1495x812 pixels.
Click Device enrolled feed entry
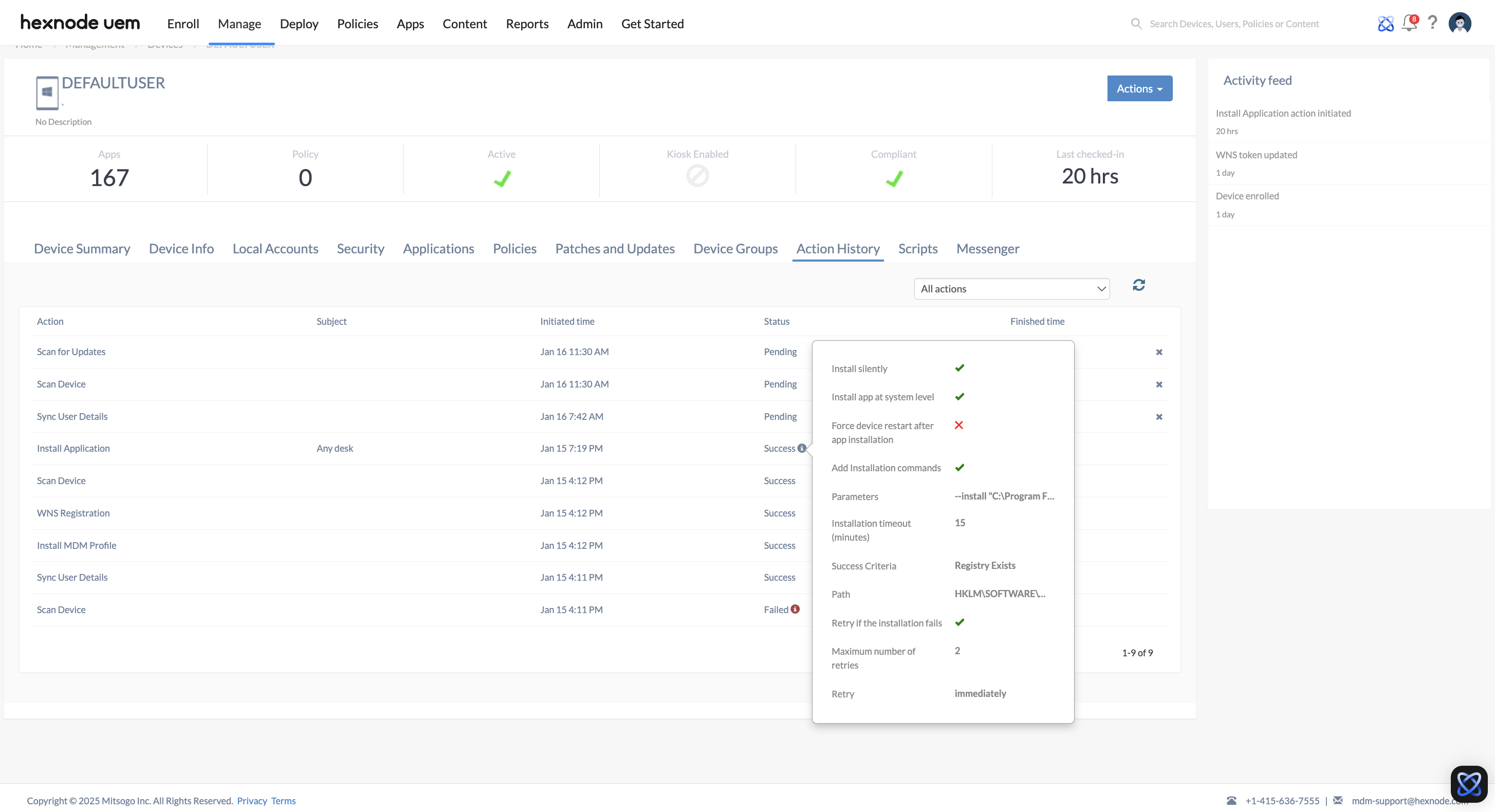pyautogui.click(x=1247, y=196)
